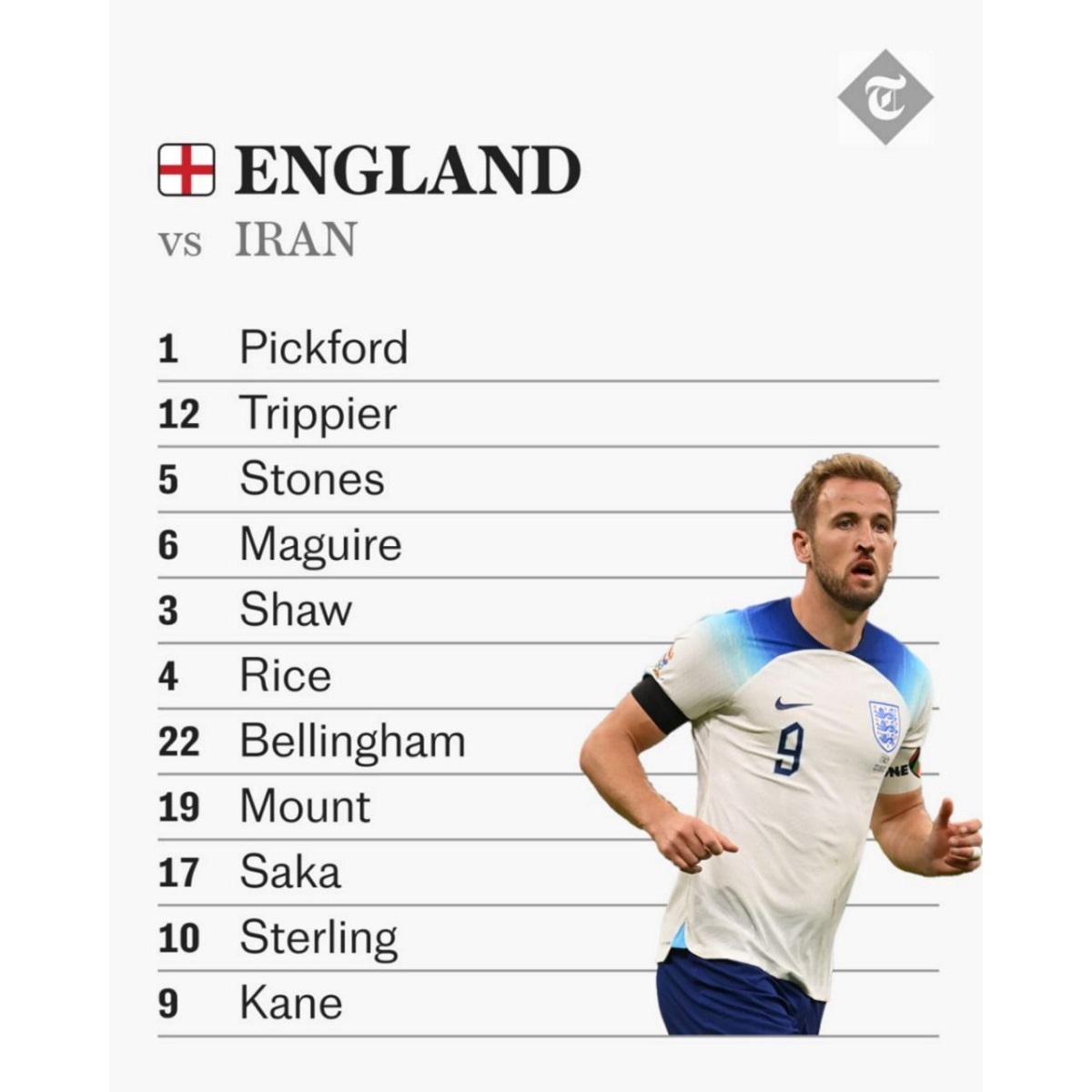
Task: Choose Saka in the starting eleven
Action: (x=290, y=873)
